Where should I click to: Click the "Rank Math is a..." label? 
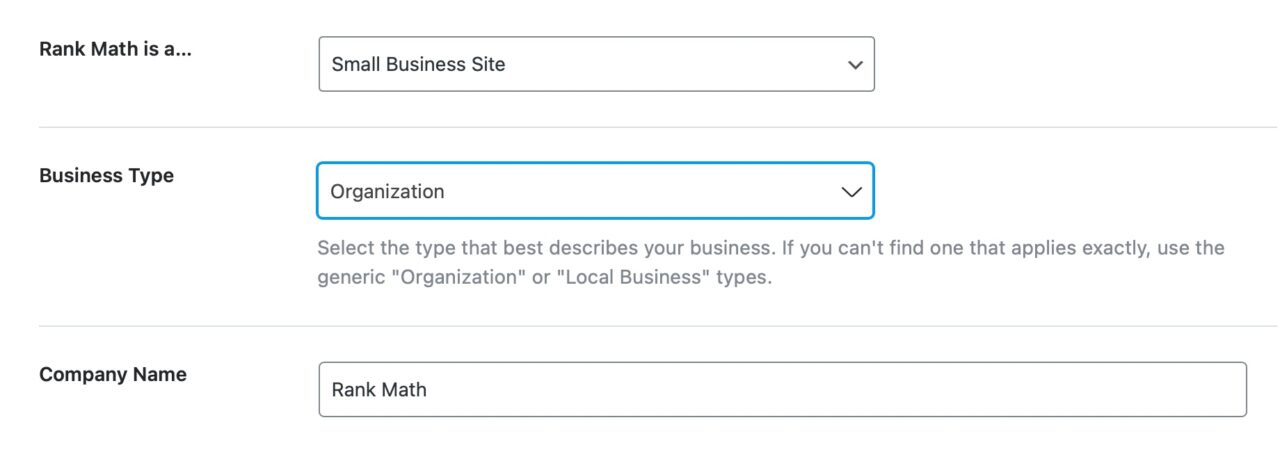115,49
